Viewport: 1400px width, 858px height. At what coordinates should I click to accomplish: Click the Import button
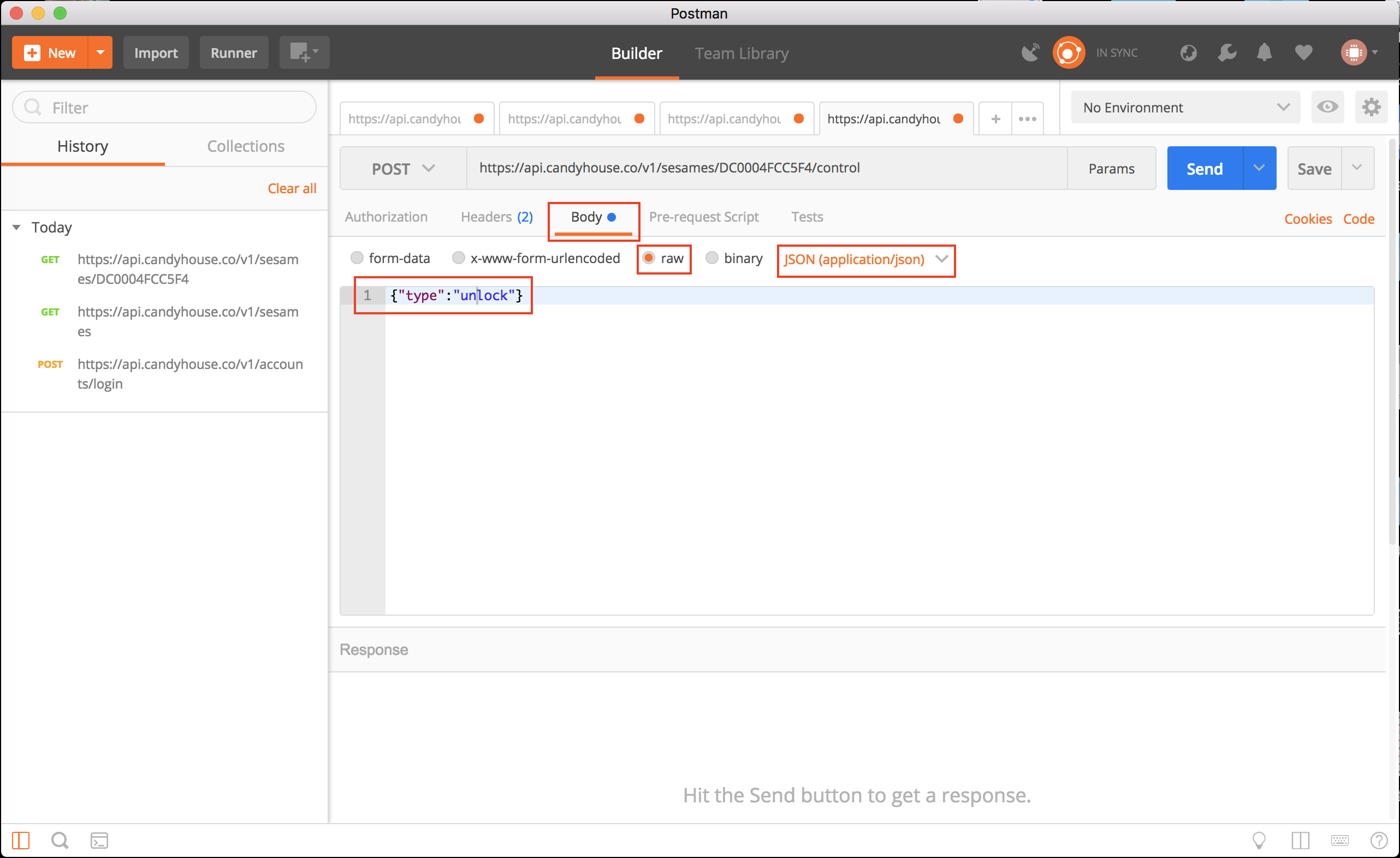156,53
